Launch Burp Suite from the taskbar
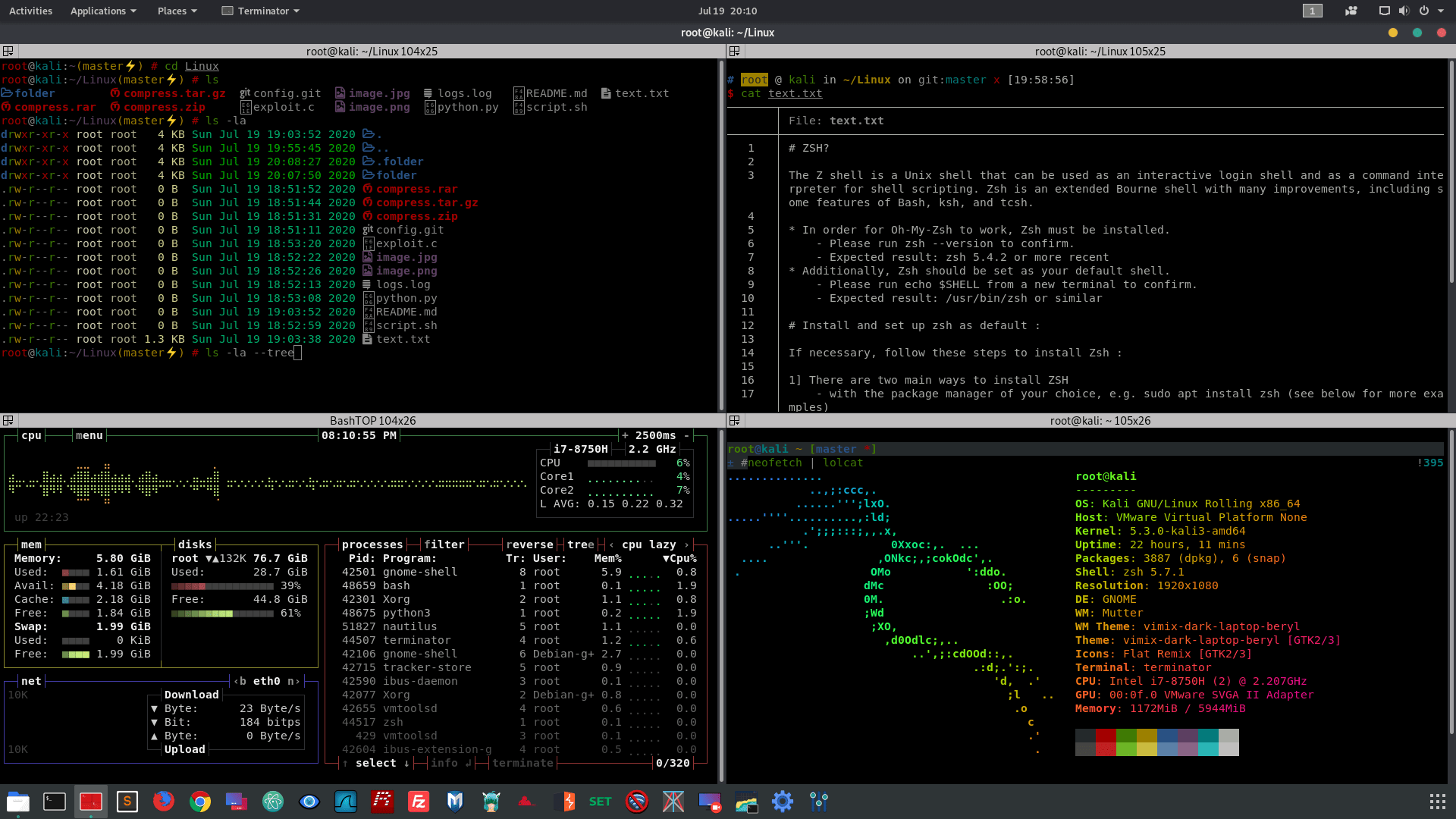Viewport: 1456px width, 819px height. click(x=563, y=802)
